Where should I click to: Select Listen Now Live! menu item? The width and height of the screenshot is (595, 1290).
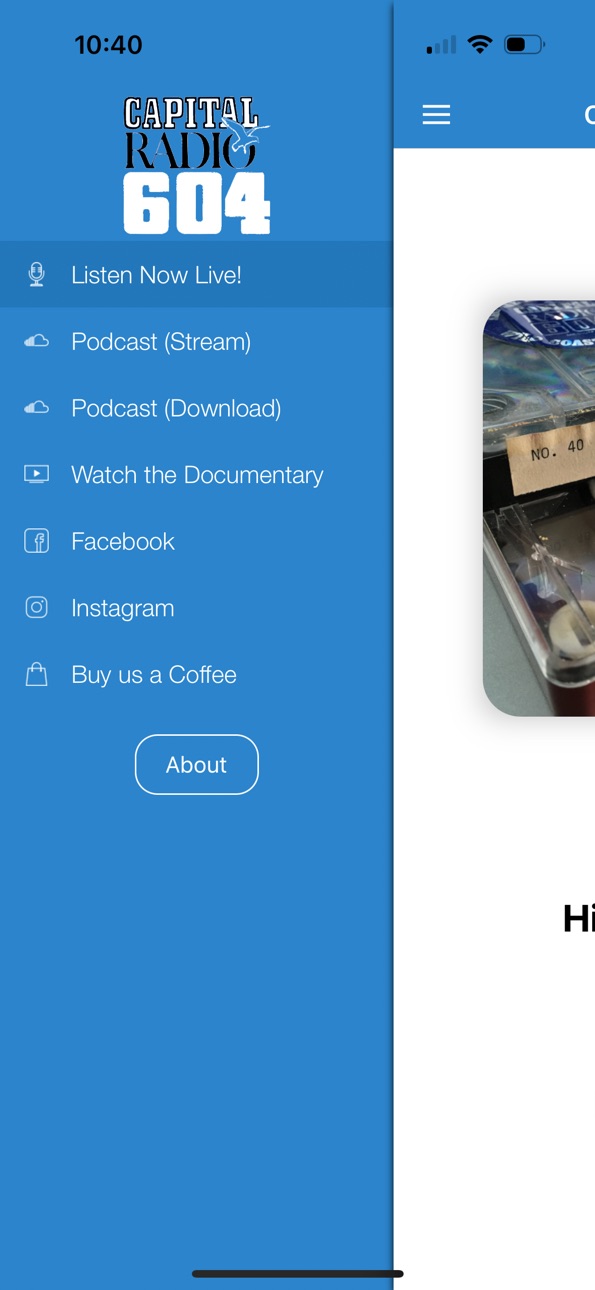click(x=196, y=275)
